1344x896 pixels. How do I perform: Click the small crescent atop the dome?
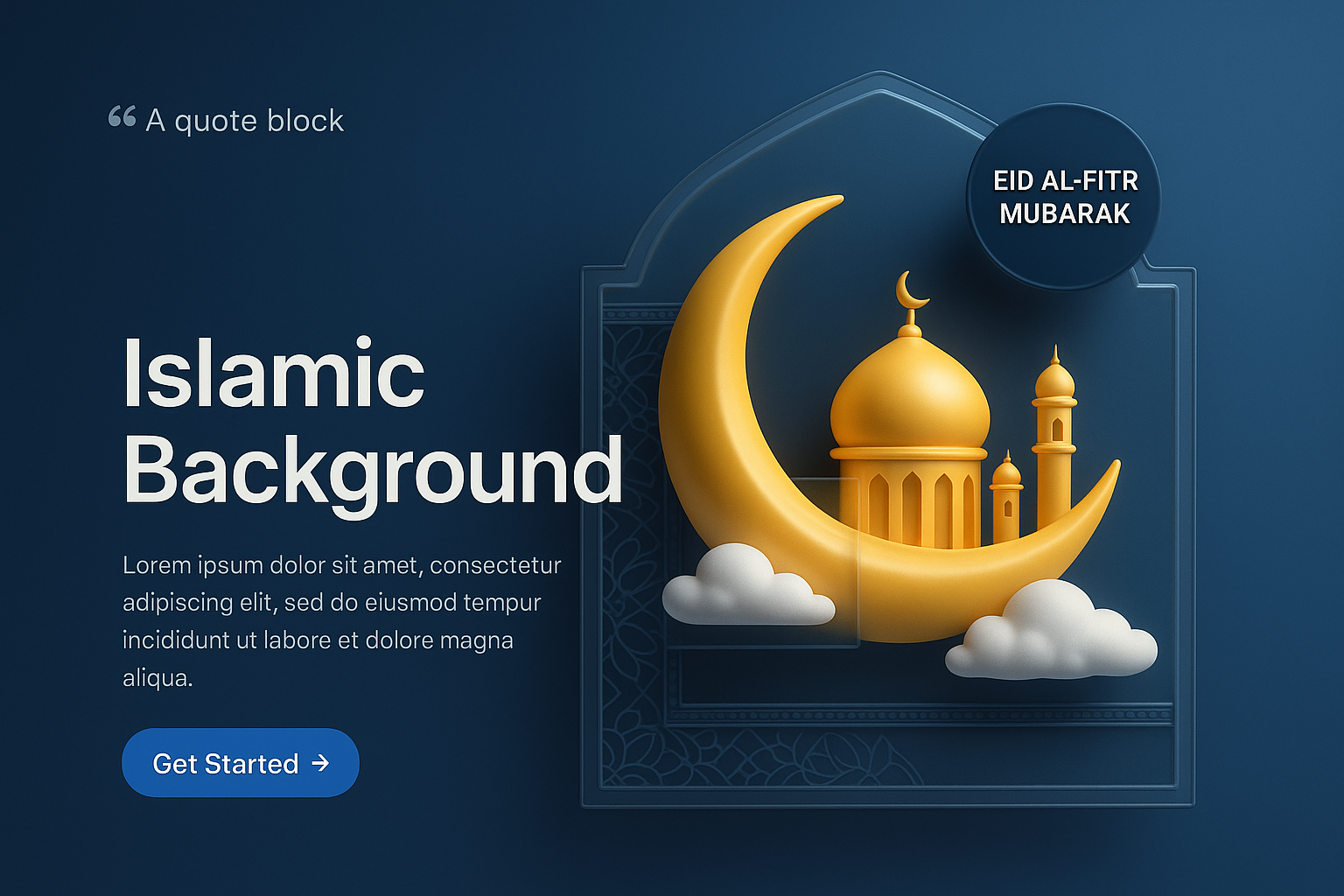910,291
